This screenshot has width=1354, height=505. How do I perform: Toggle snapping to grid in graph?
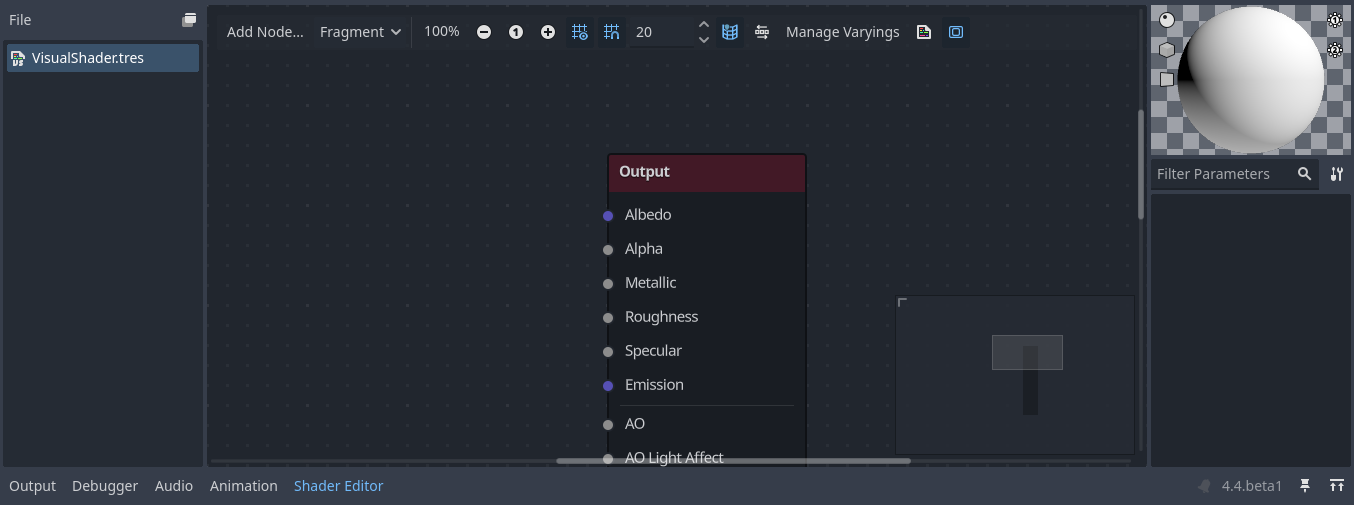tap(612, 32)
